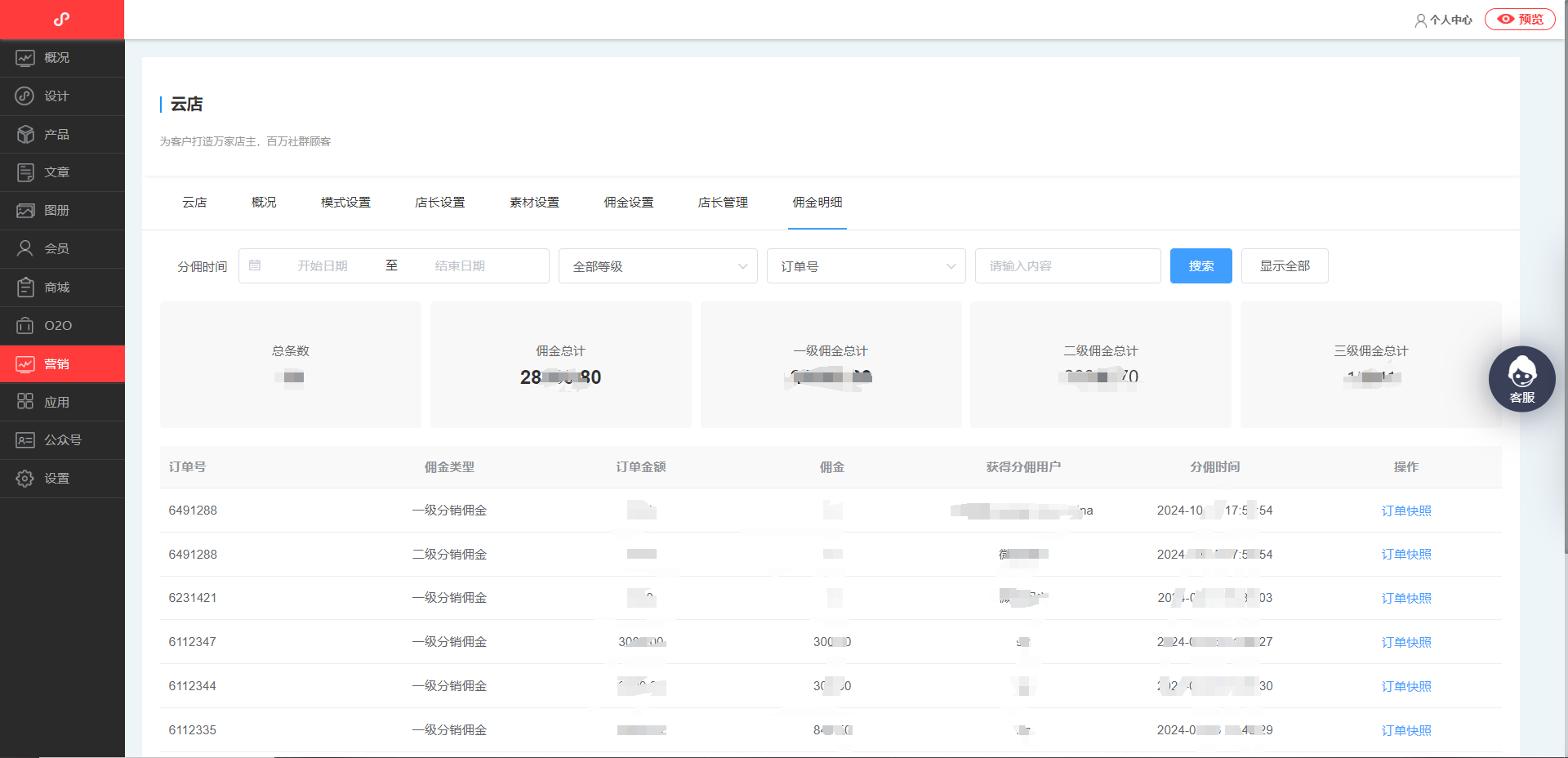Open 订单快照 for order 6112347
Image resolution: width=1568 pixels, height=758 pixels.
pyautogui.click(x=1406, y=643)
